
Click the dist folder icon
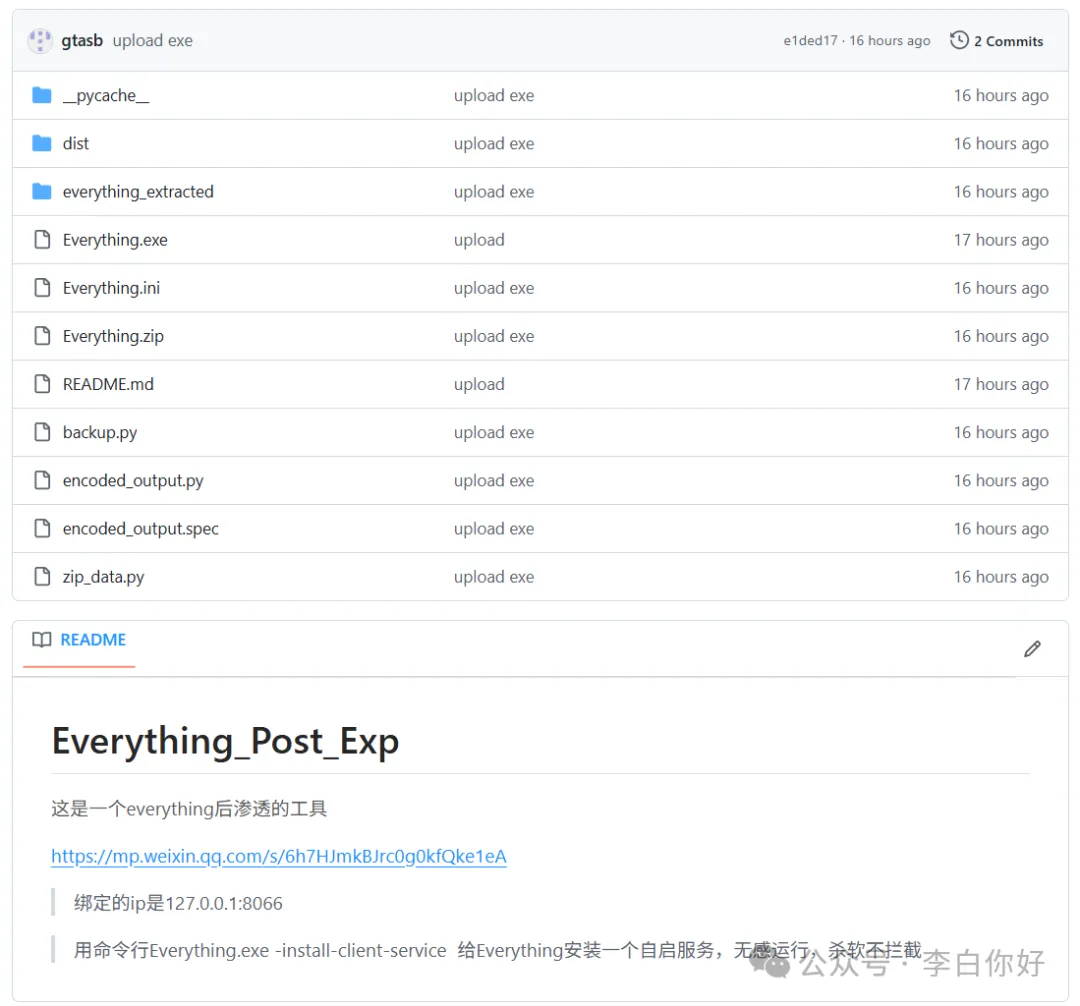pos(42,144)
